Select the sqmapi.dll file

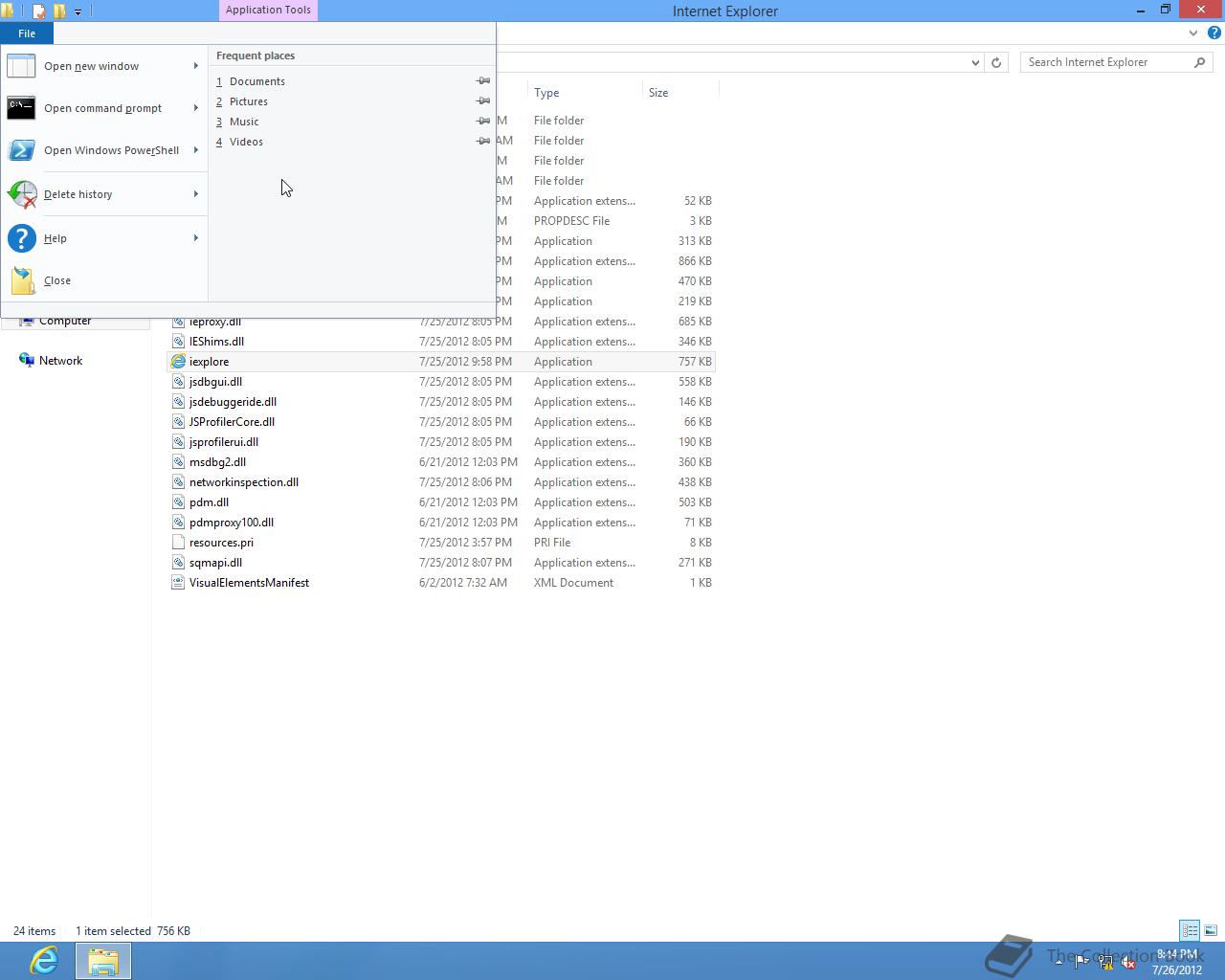(215, 563)
